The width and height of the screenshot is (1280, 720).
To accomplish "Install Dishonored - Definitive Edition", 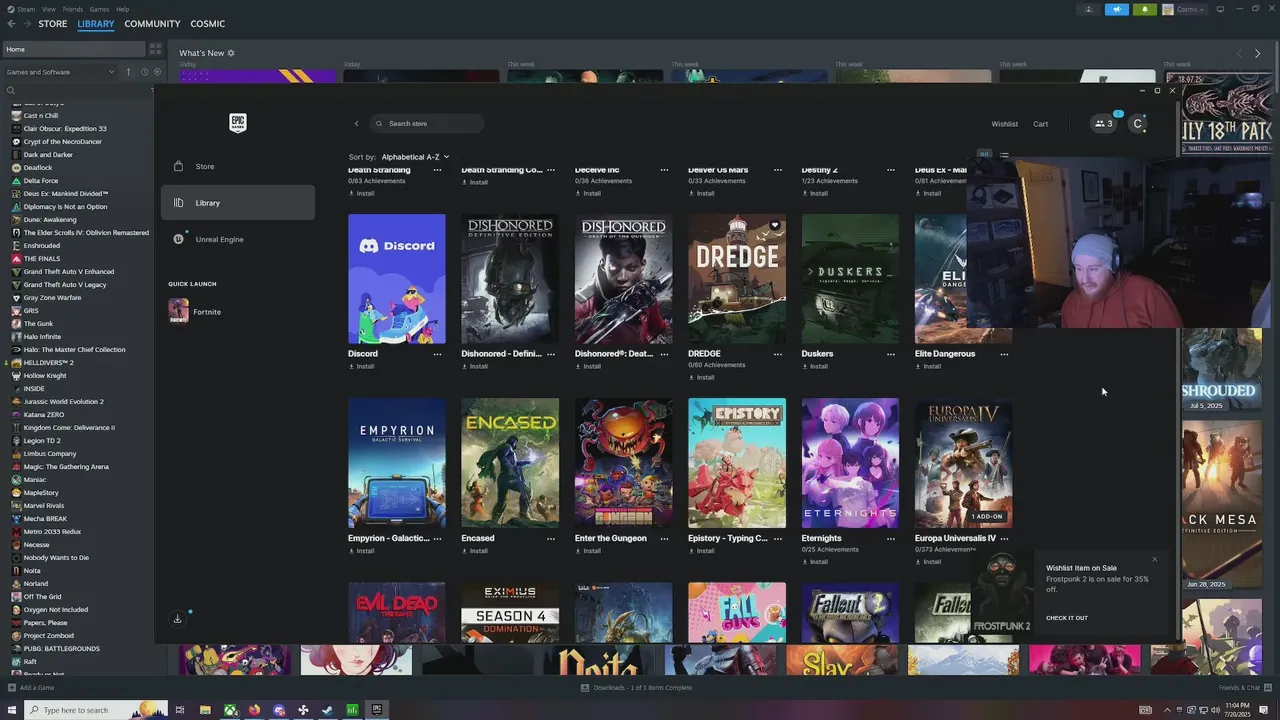I will 474,367.
